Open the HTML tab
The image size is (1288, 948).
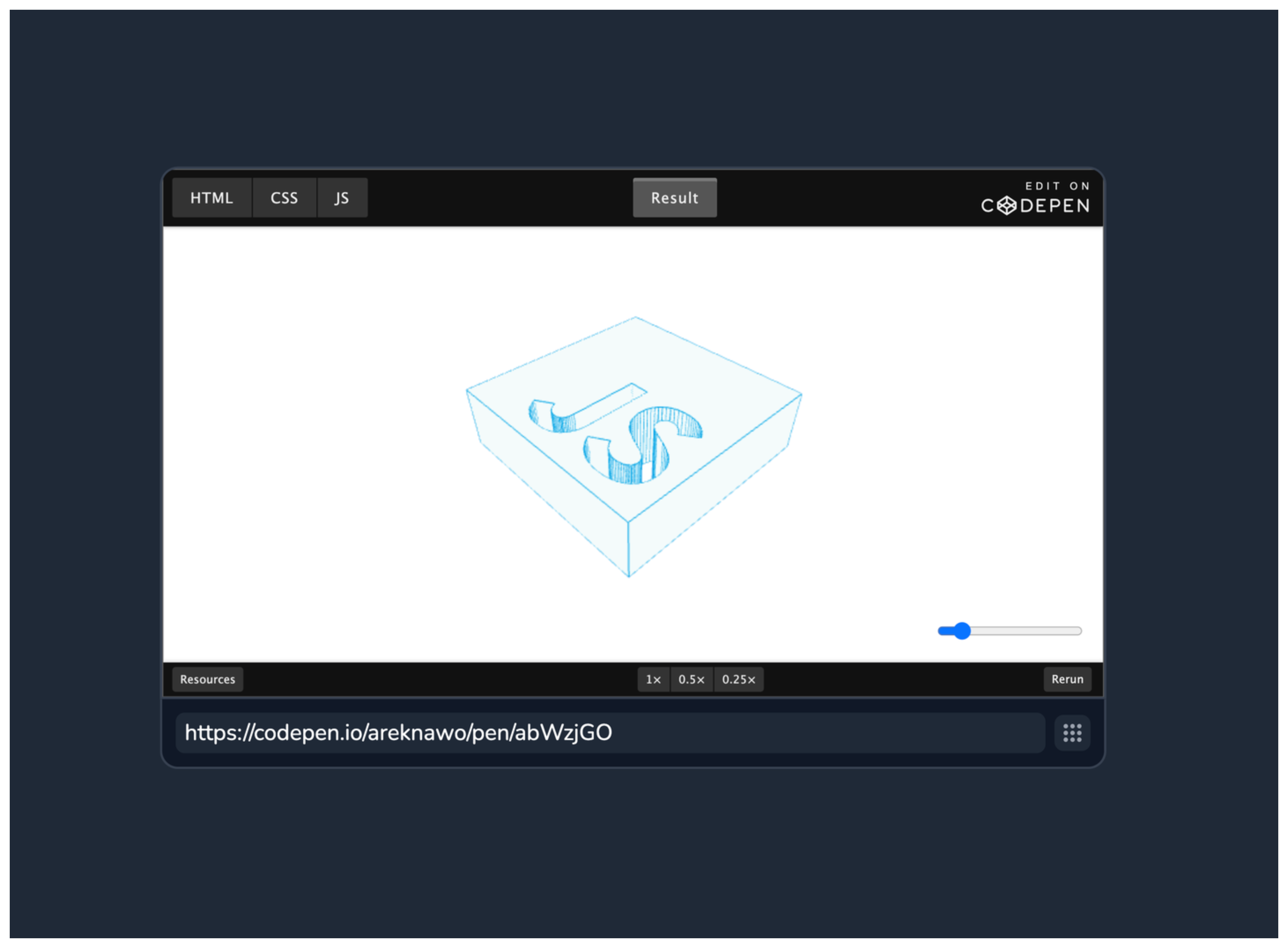pos(212,198)
